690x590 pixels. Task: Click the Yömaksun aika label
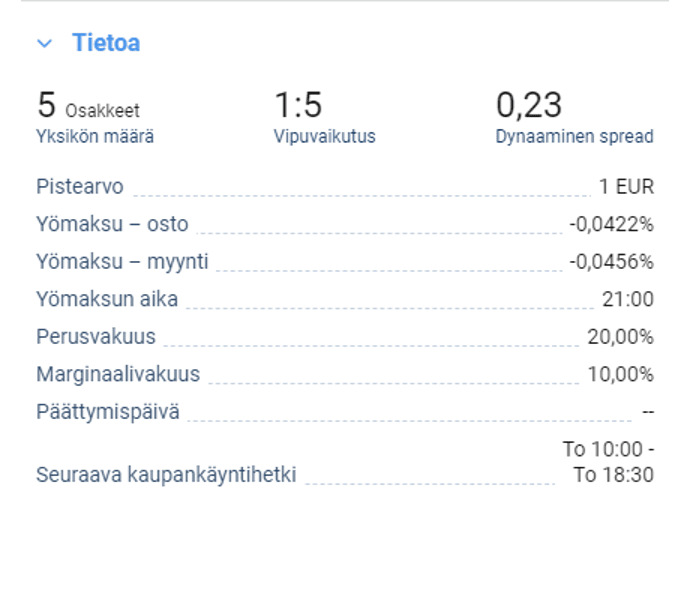coord(107,299)
